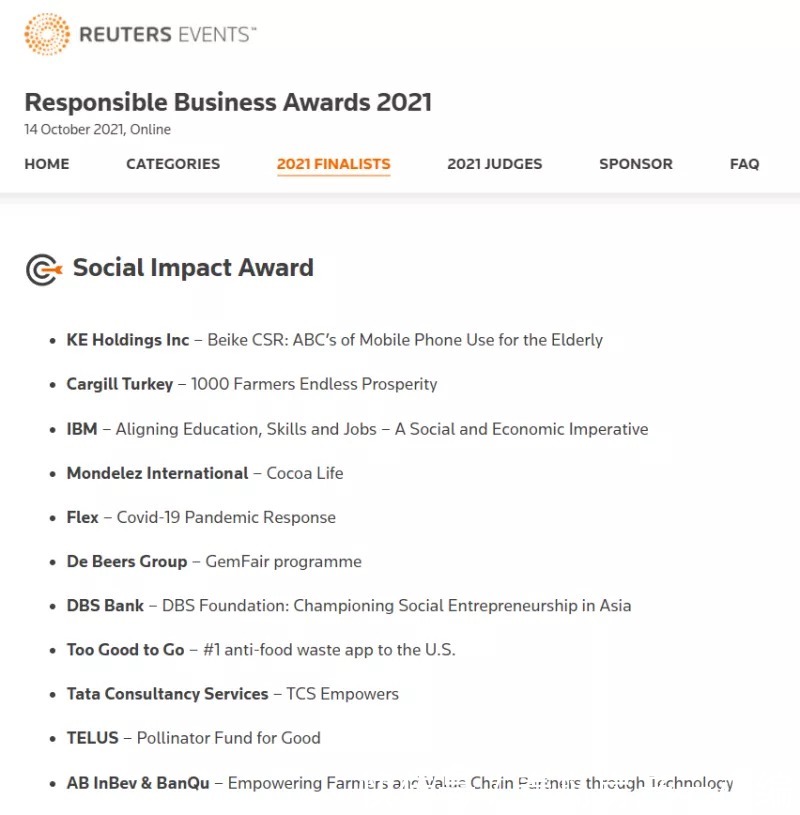This screenshot has height=815, width=800.
Task: Click the IBM finalist entry
Action: [x=357, y=429]
